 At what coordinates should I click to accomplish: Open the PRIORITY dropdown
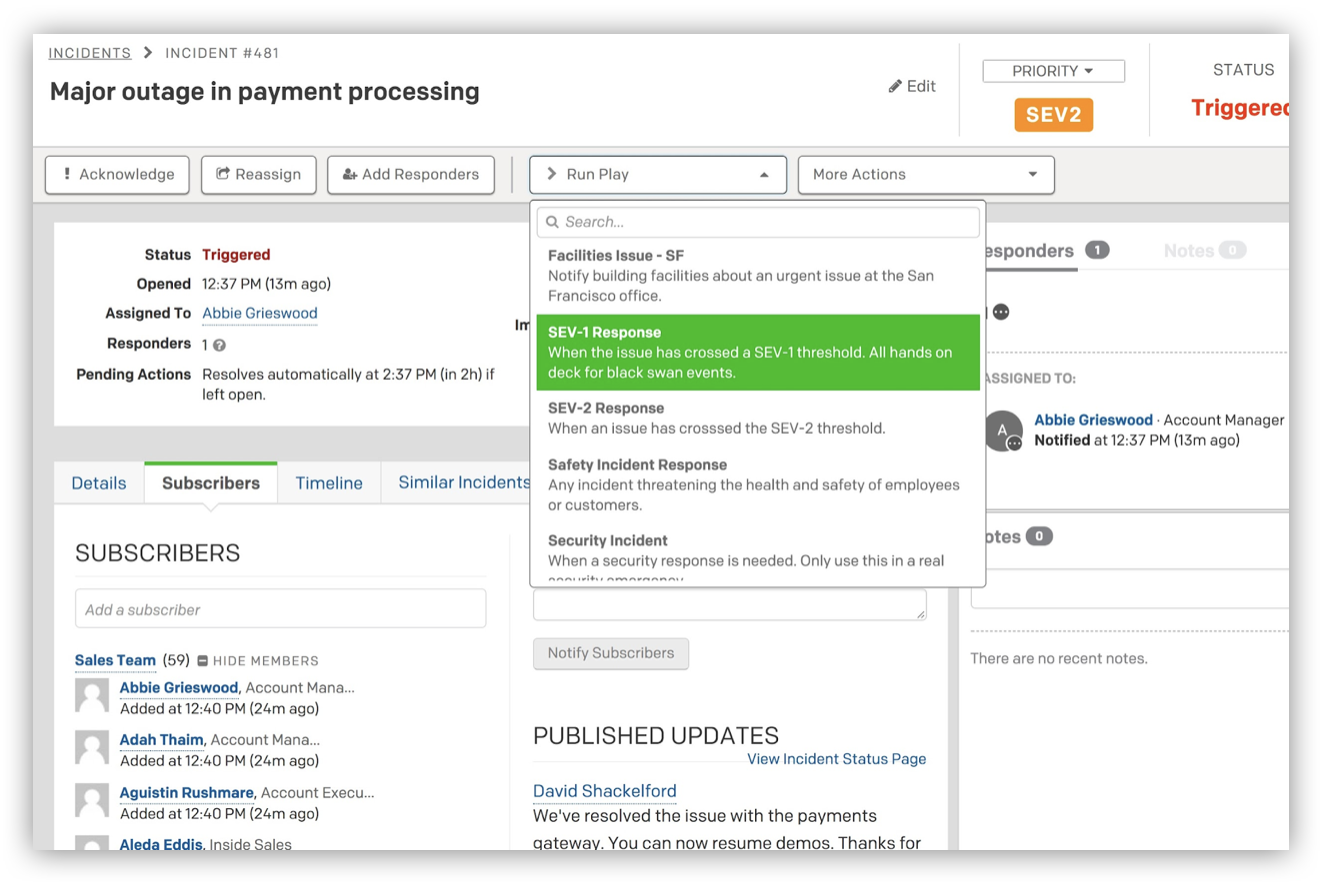(1053, 71)
